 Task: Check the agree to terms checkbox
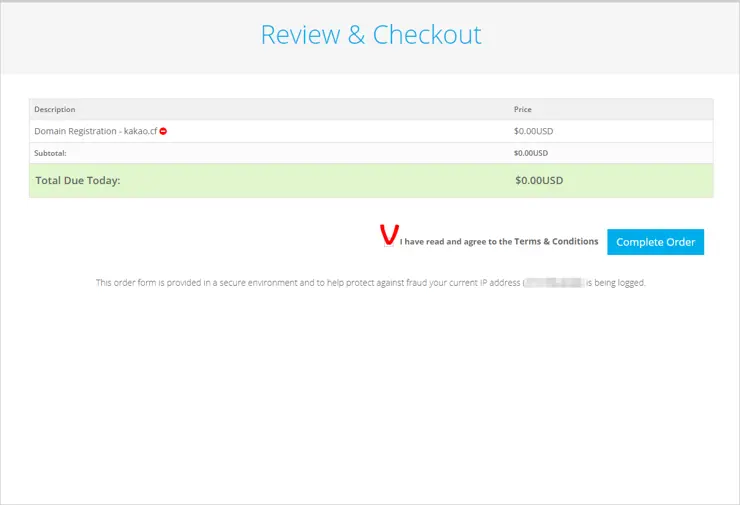[x=391, y=241]
